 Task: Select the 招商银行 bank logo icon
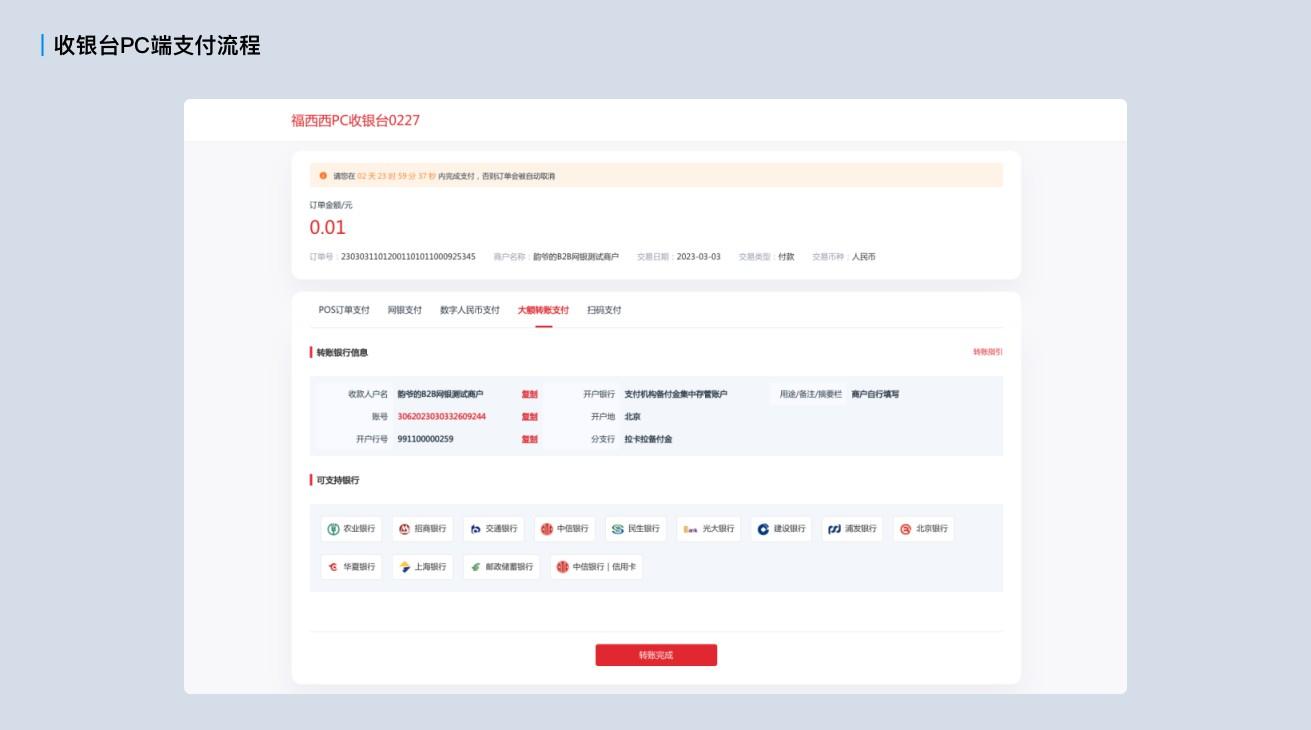point(405,529)
